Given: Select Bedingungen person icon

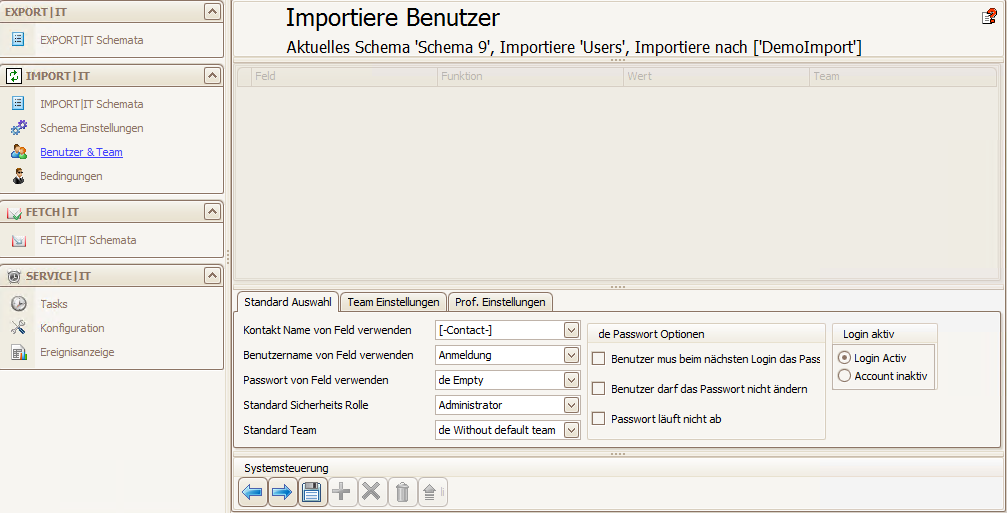Looking at the screenshot, I should [19, 175].
